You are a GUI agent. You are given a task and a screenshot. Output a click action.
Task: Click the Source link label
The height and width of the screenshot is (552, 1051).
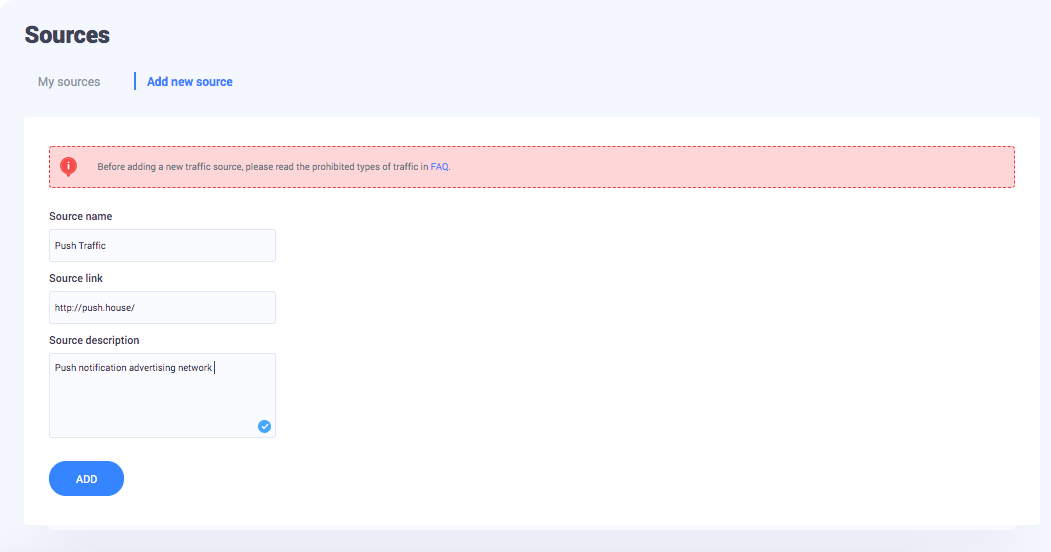(76, 278)
